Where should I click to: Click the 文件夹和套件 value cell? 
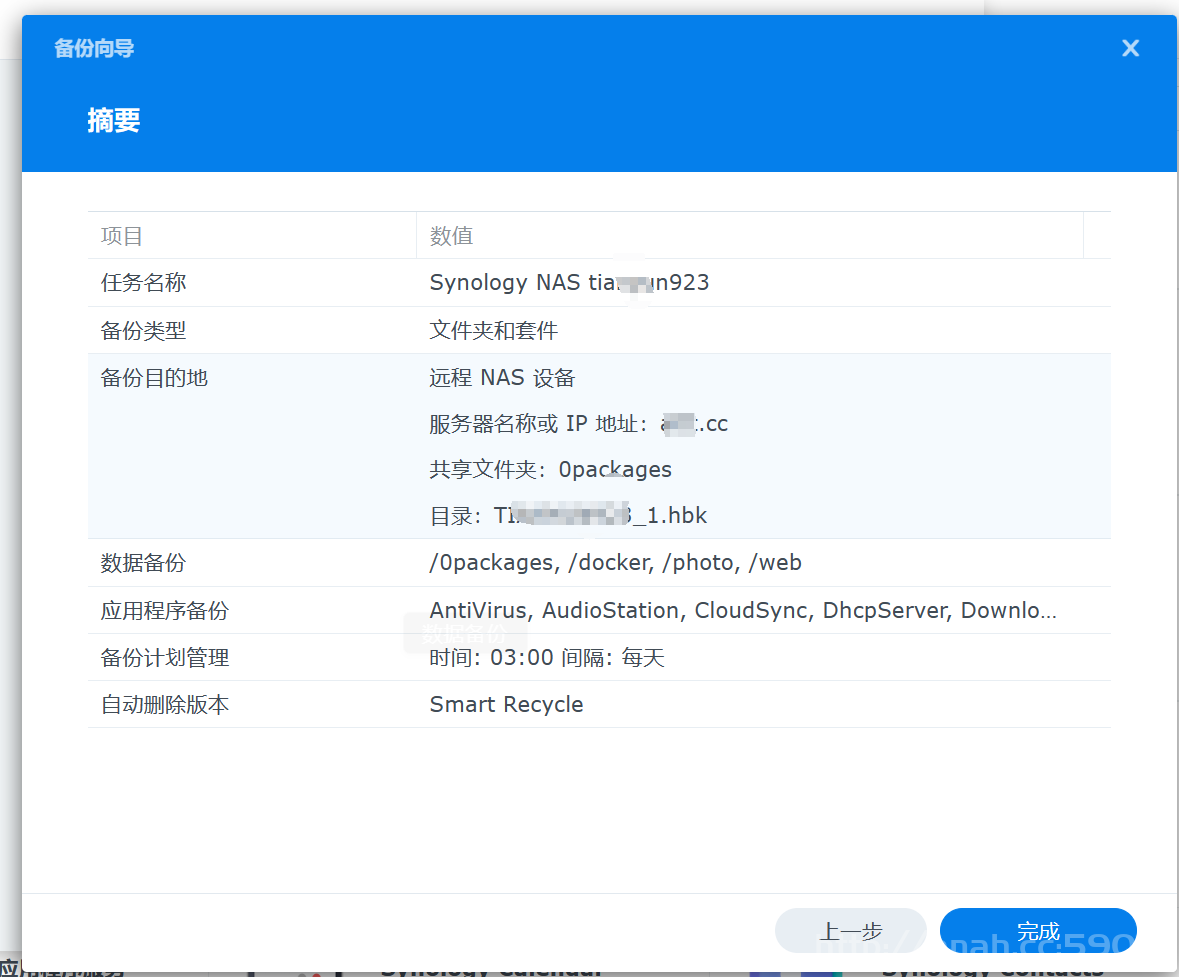point(493,330)
